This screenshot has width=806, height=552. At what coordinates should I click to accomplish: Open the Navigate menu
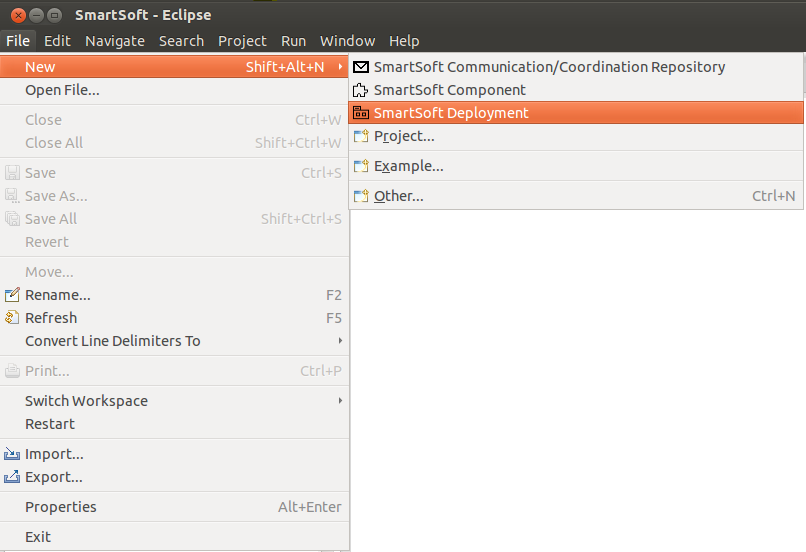115,41
